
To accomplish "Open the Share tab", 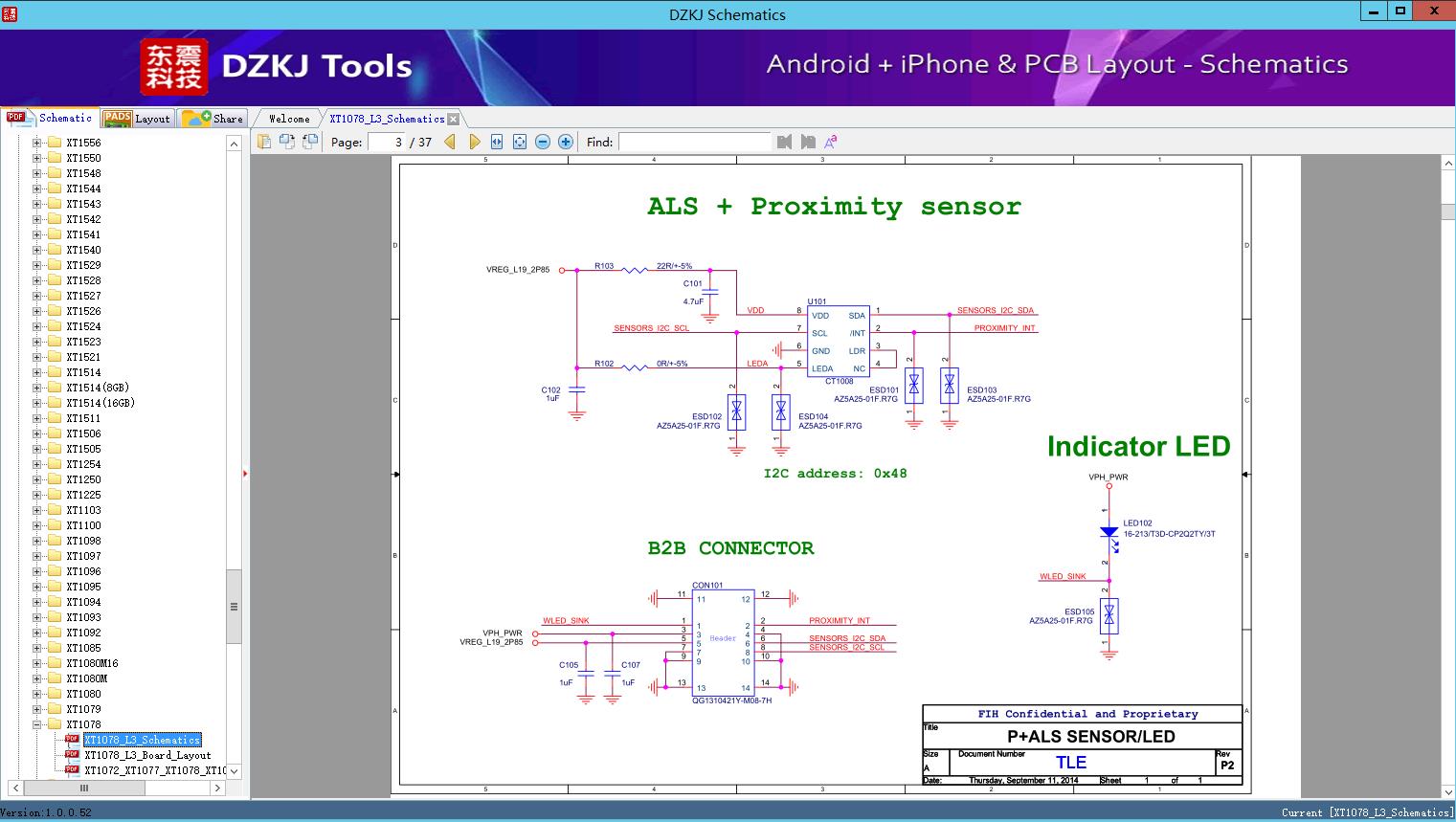I will (213, 119).
